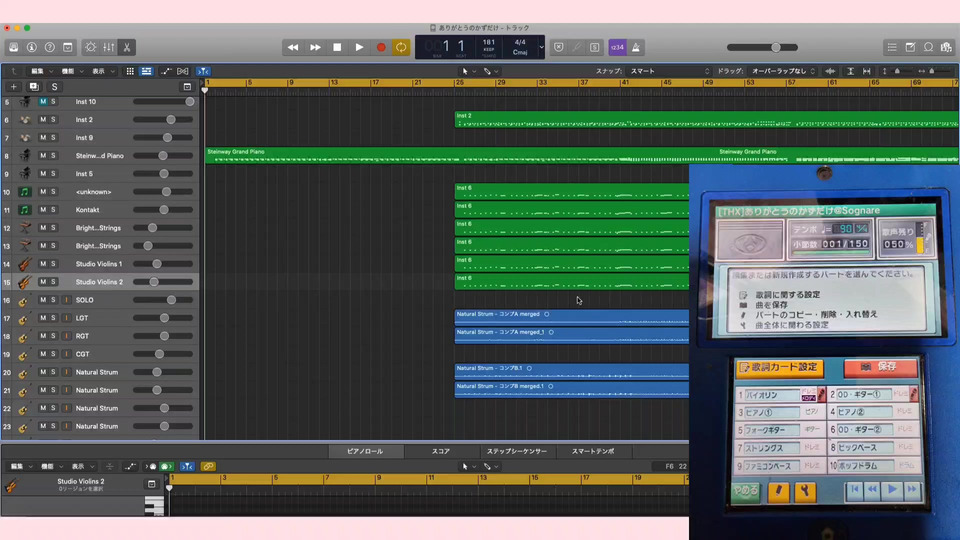Open the piano roll pointer tool dropdown
The image size is (960, 540).
pyautogui.click(x=469, y=467)
